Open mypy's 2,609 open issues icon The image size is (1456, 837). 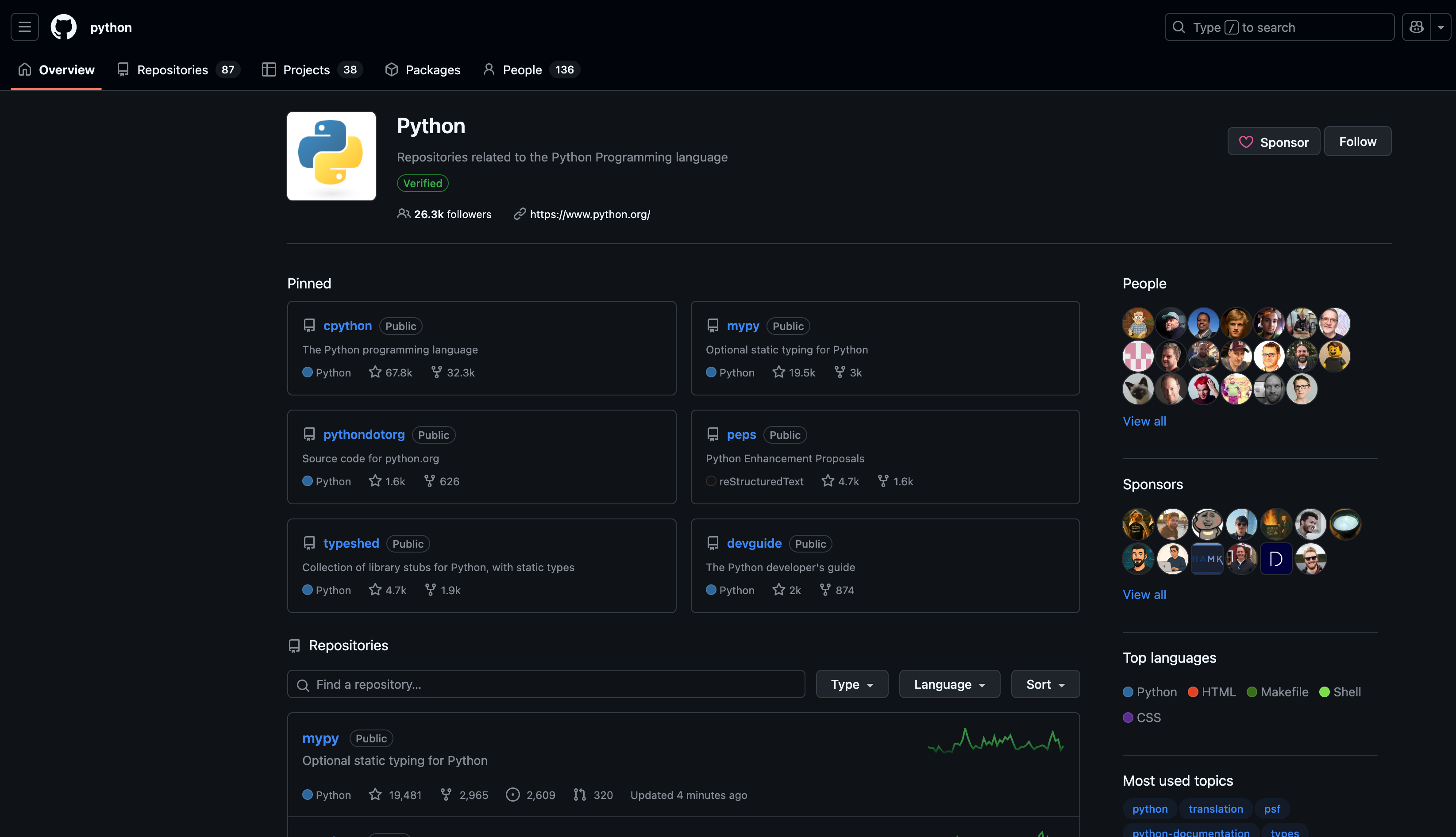[513, 795]
